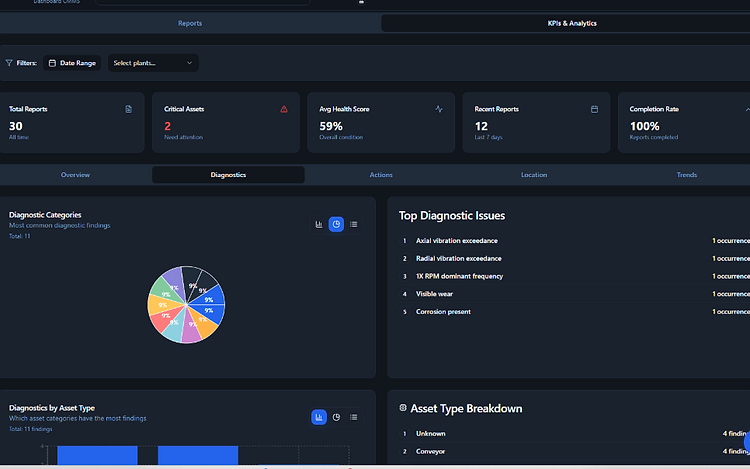Click the warning triangle on Critical Assets

coord(284,109)
